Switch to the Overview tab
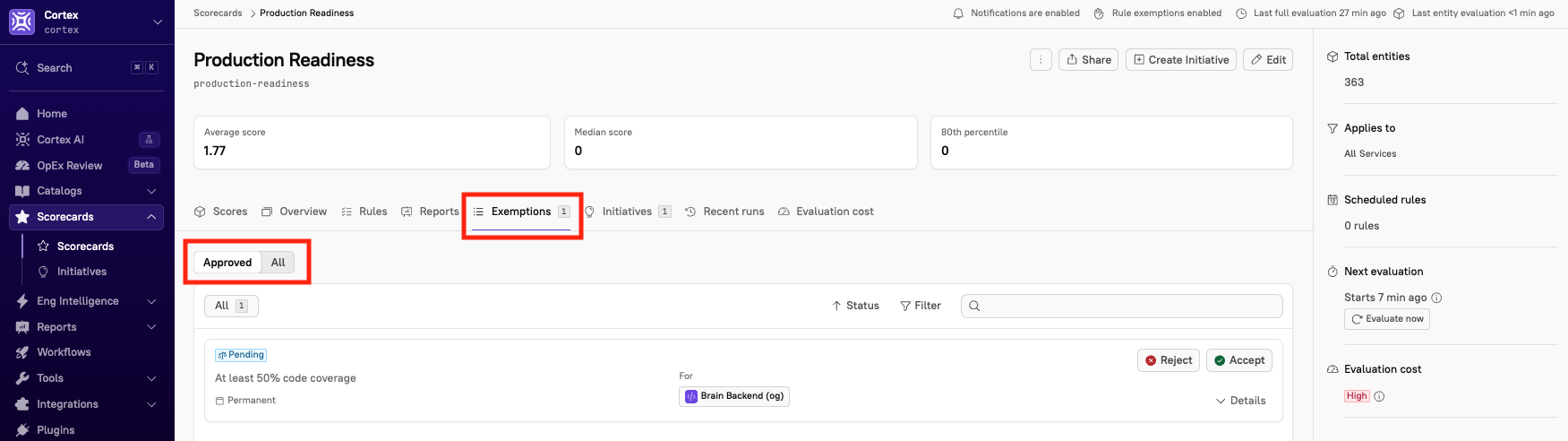The width and height of the screenshot is (1568, 441). (x=294, y=212)
